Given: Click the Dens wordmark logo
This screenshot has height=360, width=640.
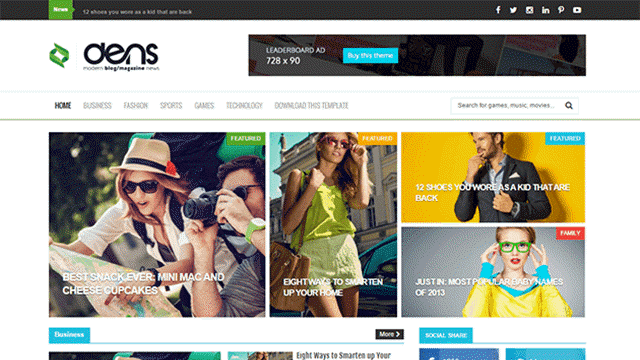Looking at the screenshot, I should [121, 56].
